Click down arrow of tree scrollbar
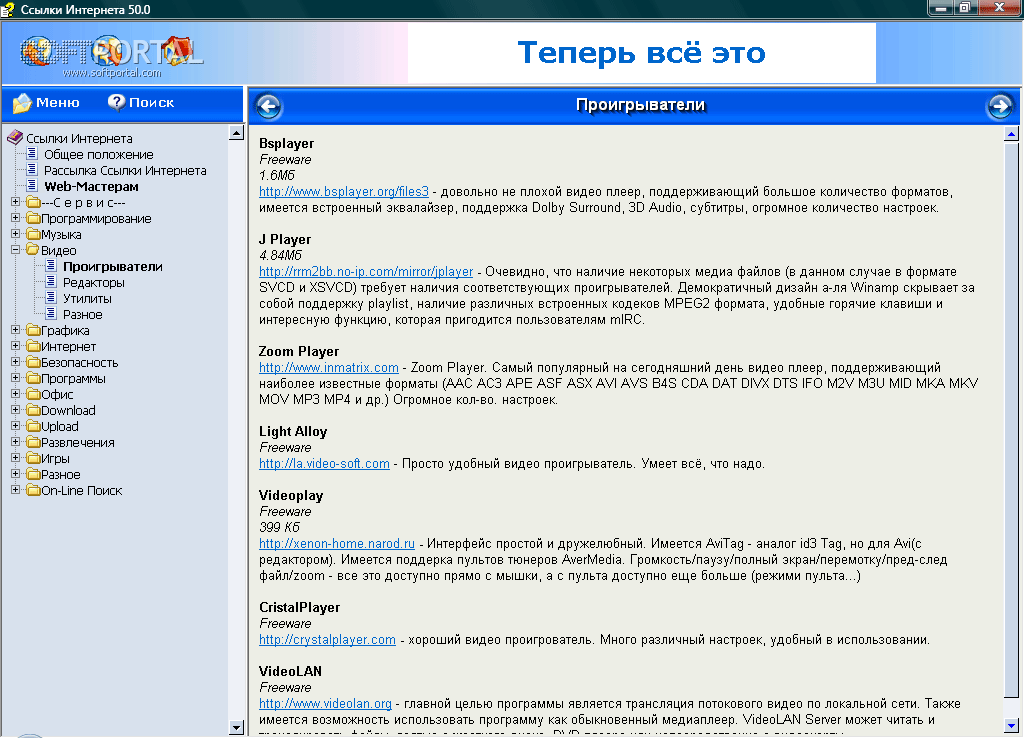 (236, 727)
